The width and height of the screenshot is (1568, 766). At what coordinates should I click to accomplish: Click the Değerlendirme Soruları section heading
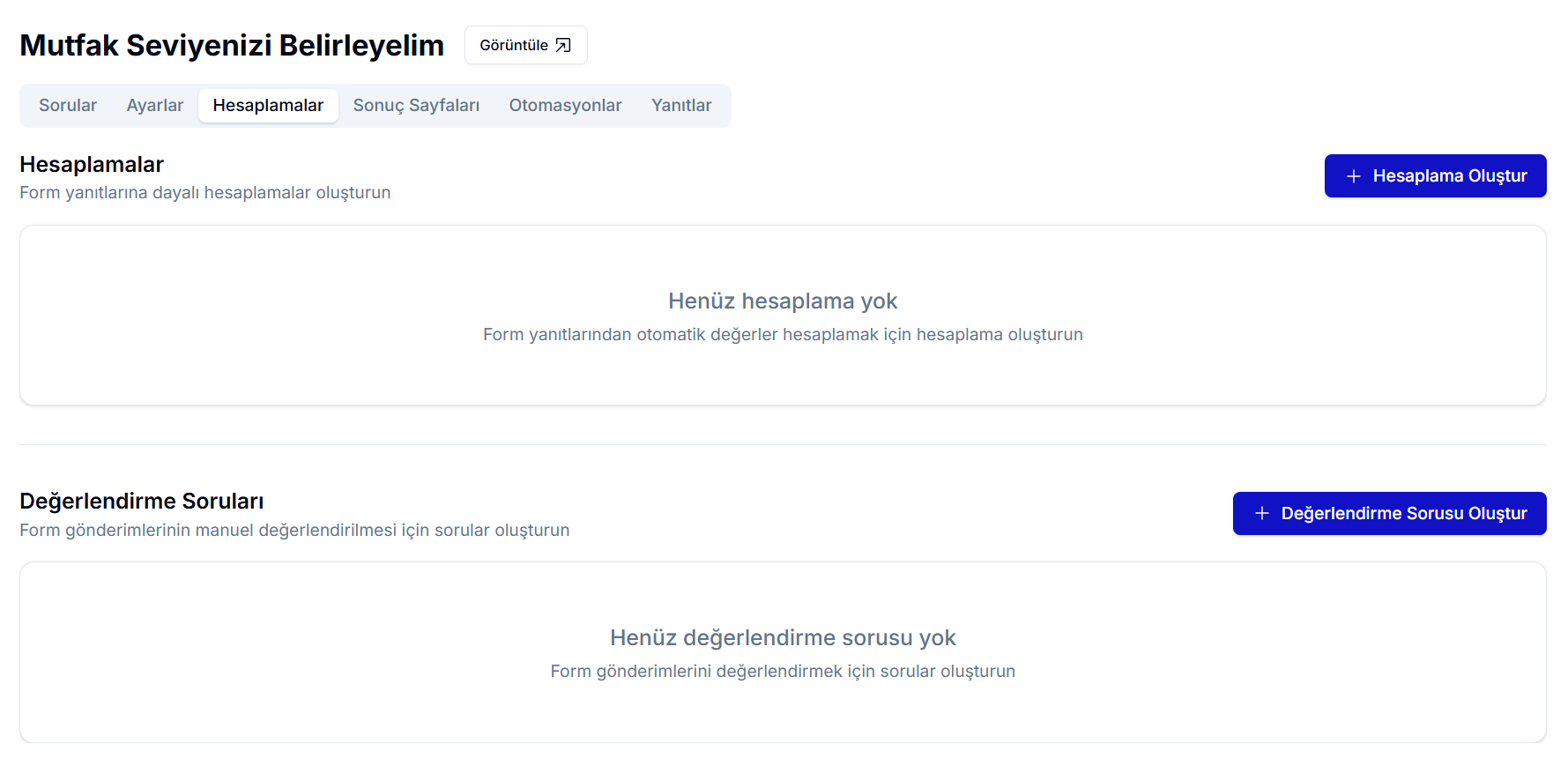pyautogui.click(x=141, y=501)
